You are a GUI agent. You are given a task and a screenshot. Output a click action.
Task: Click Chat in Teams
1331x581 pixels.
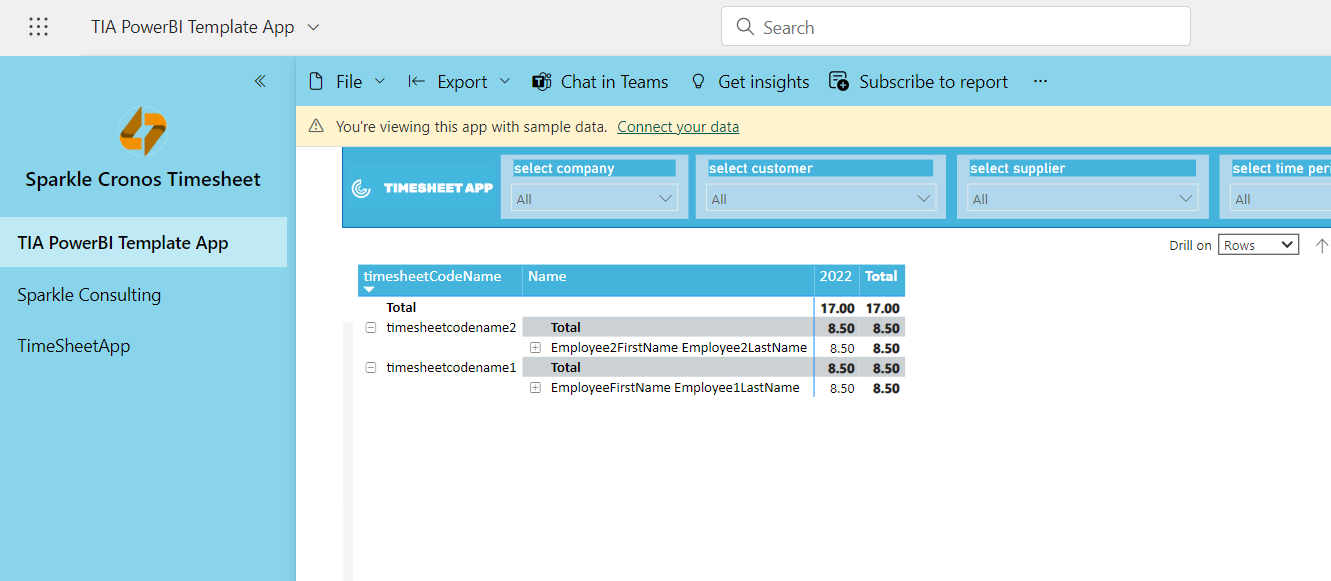600,81
